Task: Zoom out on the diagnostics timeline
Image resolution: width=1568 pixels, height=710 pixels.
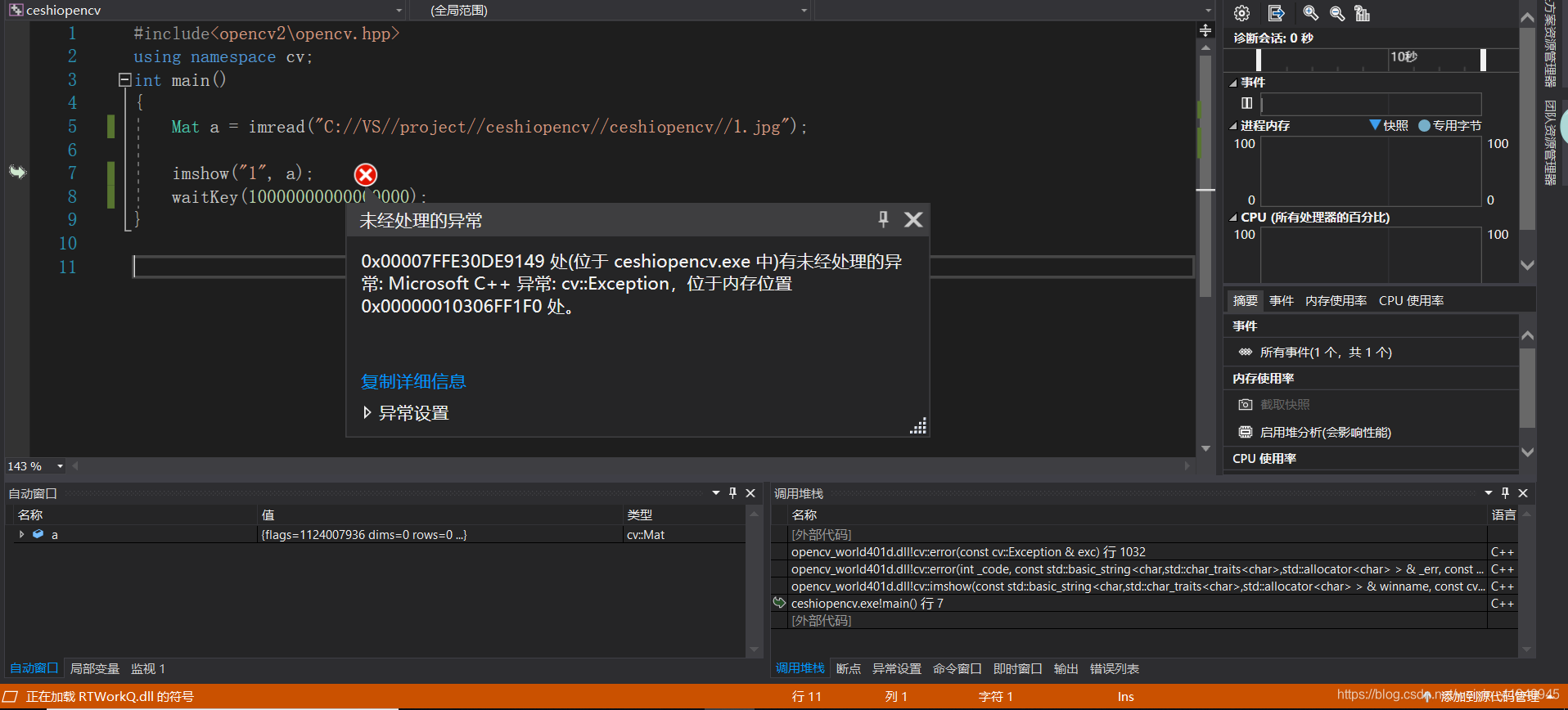Action: [x=1337, y=13]
